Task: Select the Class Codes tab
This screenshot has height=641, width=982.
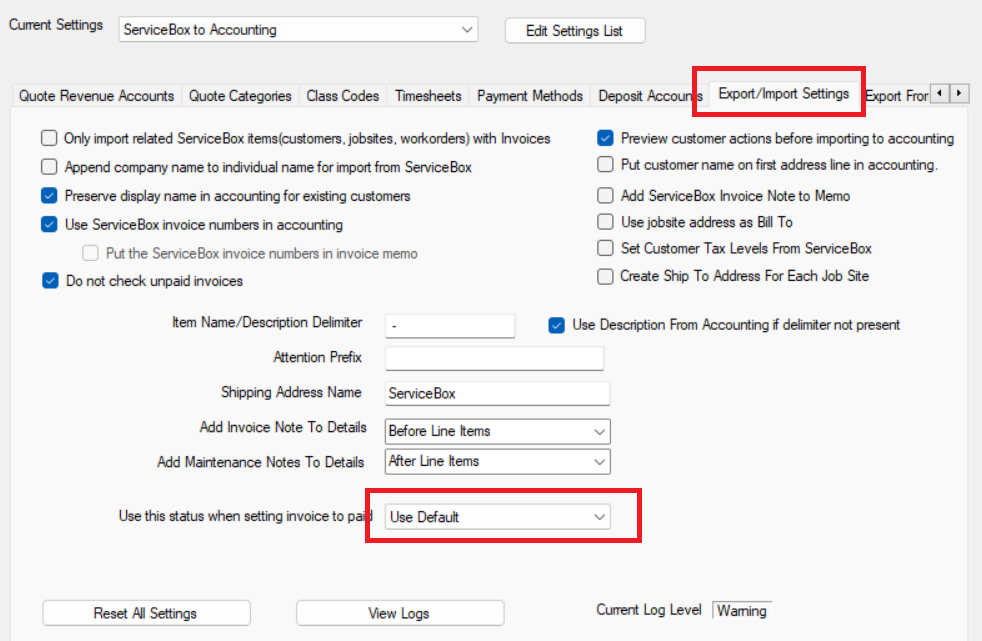Action: click(343, 96)
